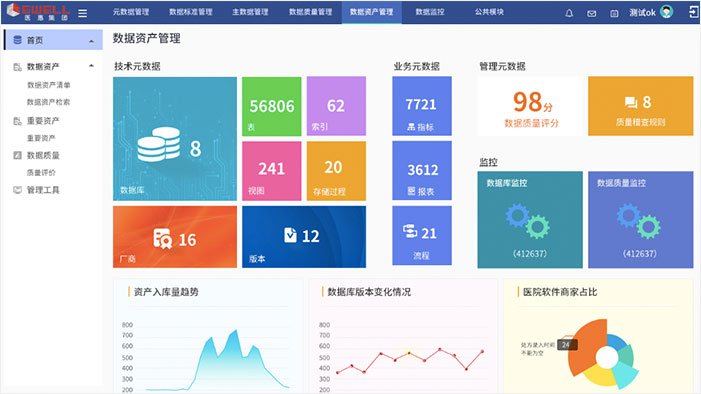Click the certificate icon in 厂商 tile
Image resolution: width=701 pixels, height=394 pixels.
[x=162, y=238]
